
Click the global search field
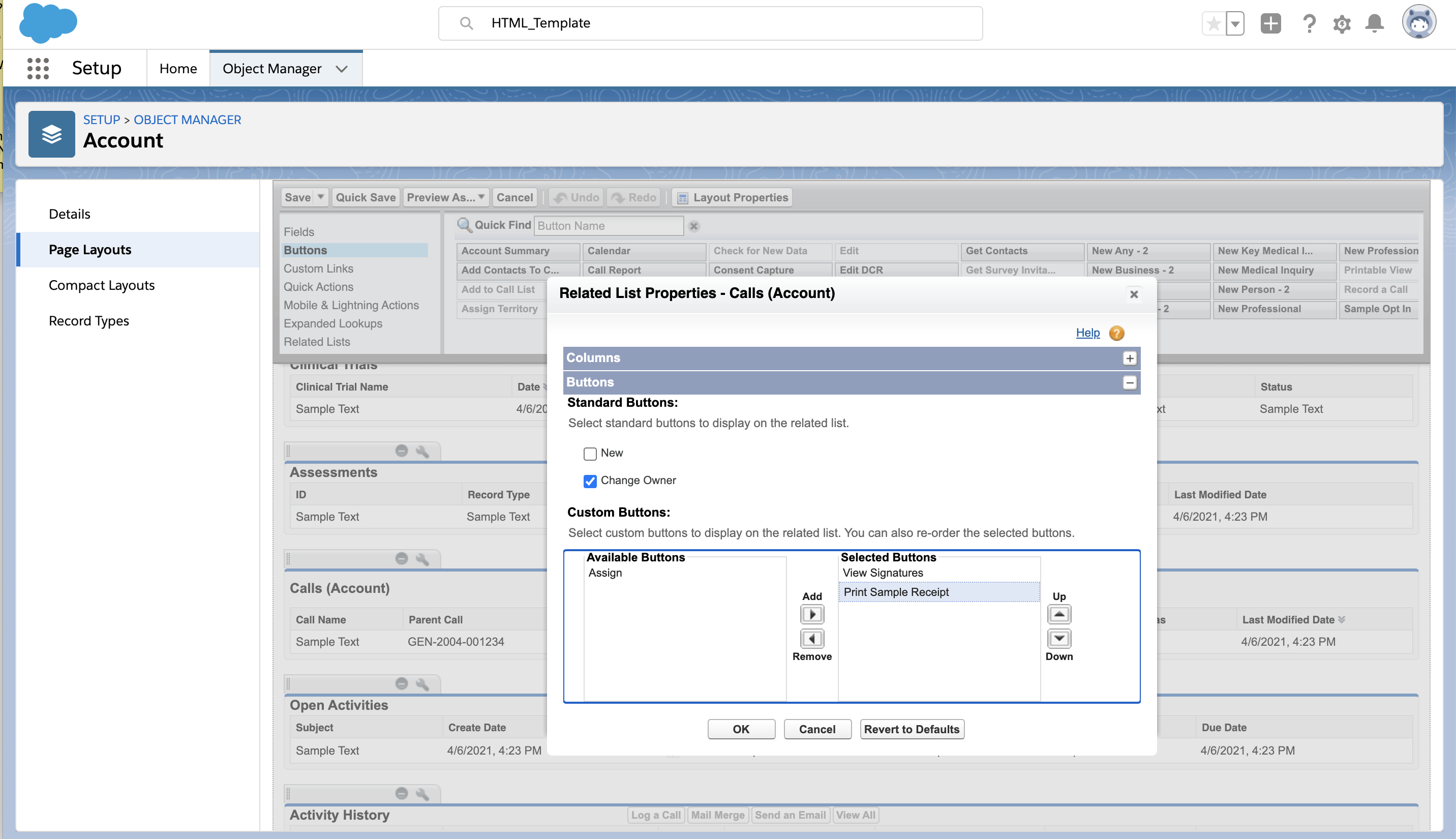tap(710, 23)
